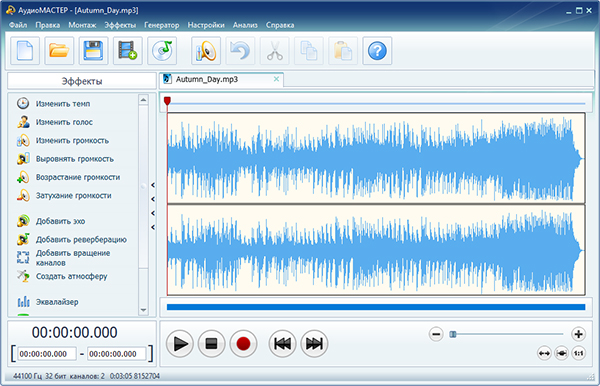Open the Эффекты menu
This screenshot has width=600, height=386.
pos(120,25)
